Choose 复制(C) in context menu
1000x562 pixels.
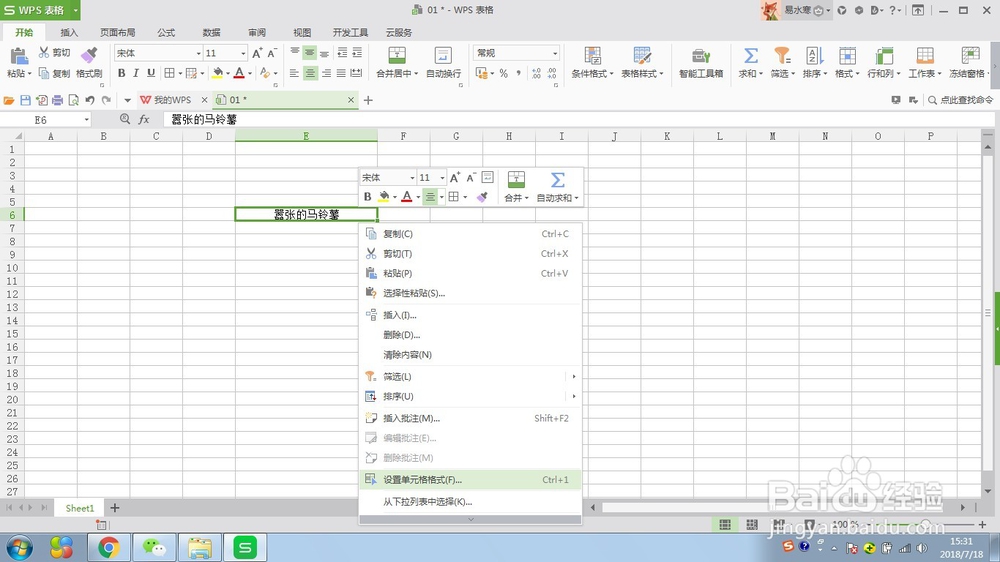[471, 234]
